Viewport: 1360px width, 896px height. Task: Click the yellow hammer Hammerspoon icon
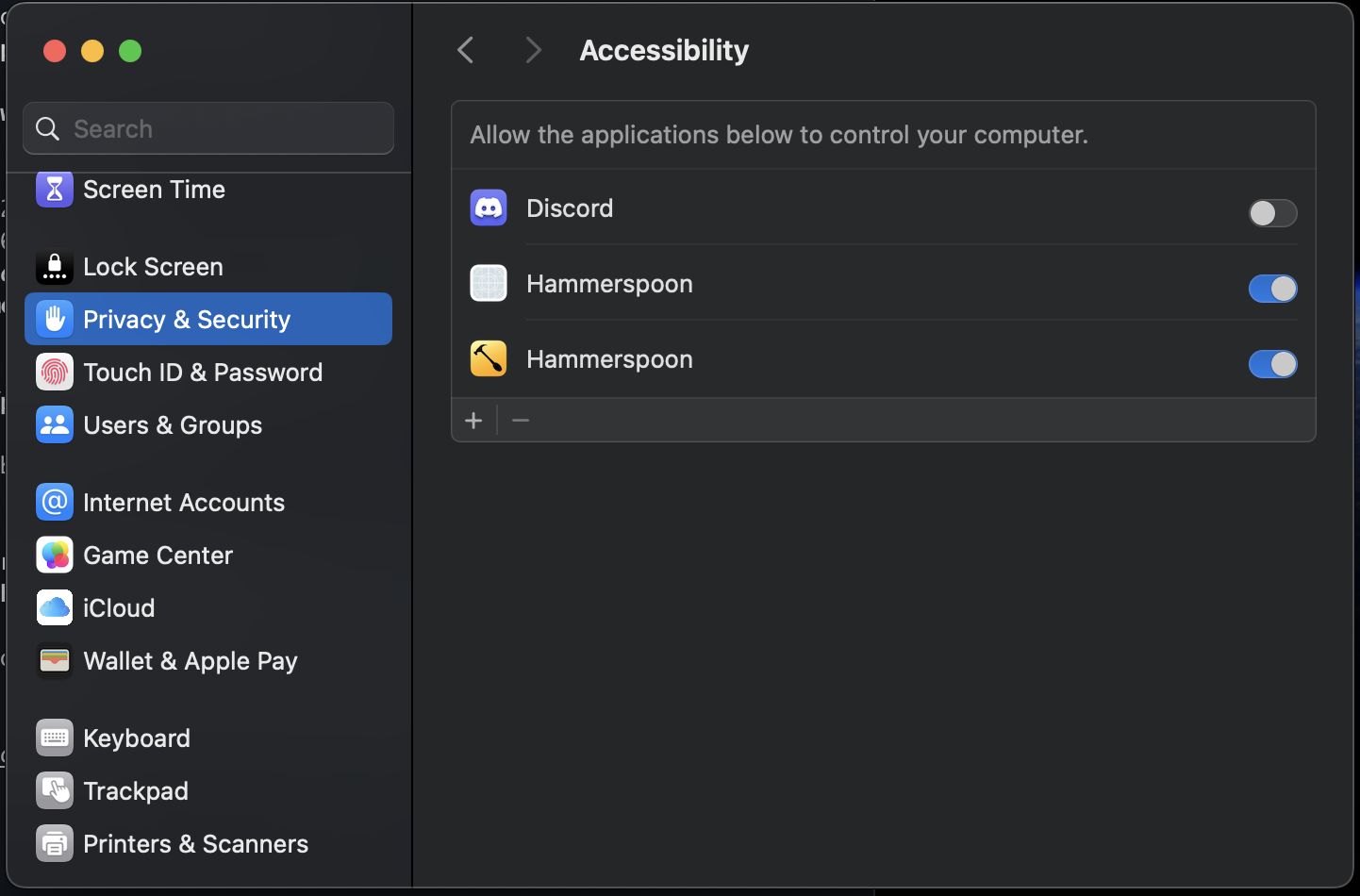489,359
